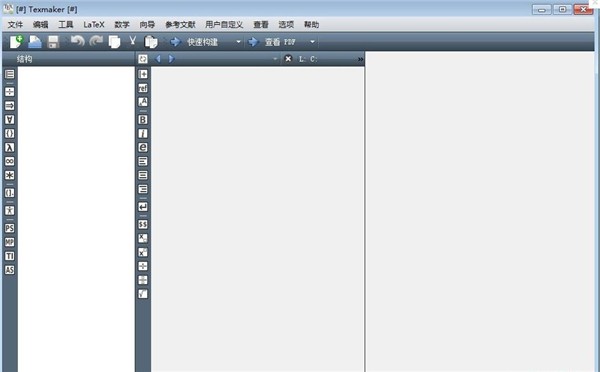Insert a newline with the return-arrow icon

(143, 207)
